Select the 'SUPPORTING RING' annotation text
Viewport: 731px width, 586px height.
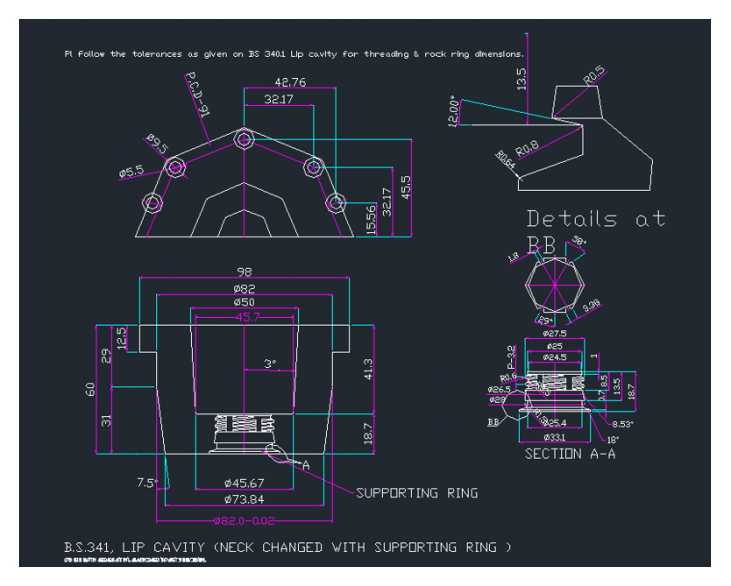(417, 493)
